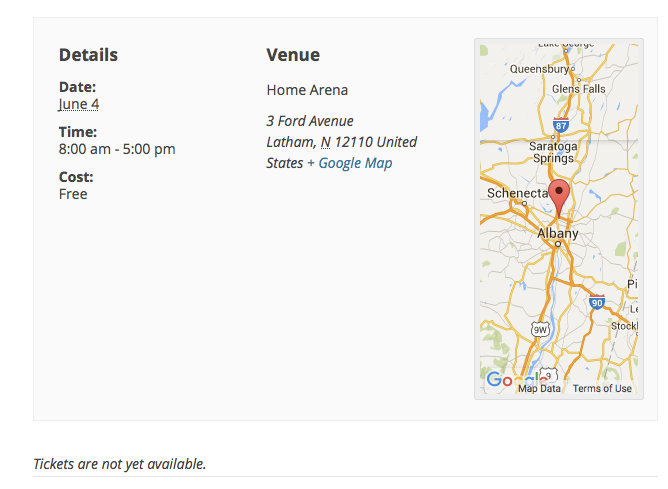Screen dimensions: 668x489
Task: Click the US Route 9W shield
Action: click(539, 326)
